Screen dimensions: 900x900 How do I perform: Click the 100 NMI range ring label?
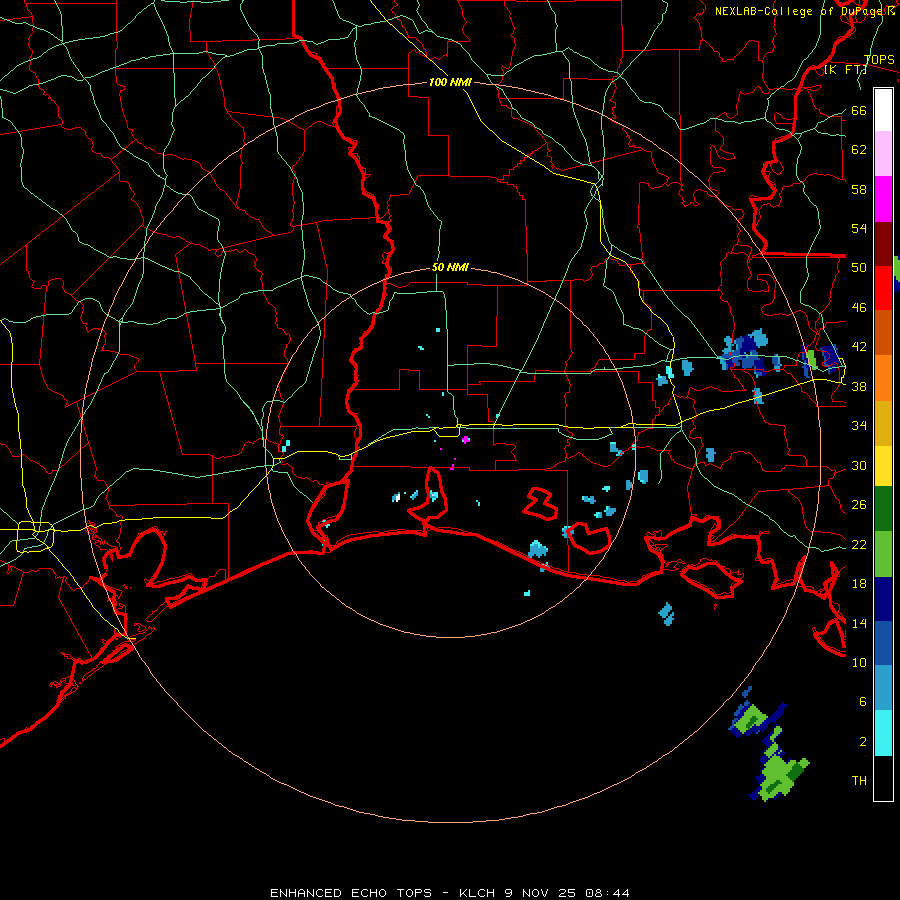[x=450, y=83]
